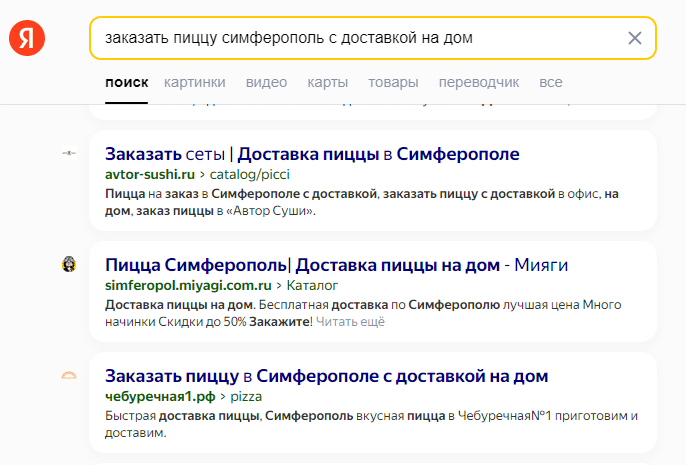The height and width of the screenshot is (465, 686).
Task: Expand the все services menu
Action: point(550,82)
